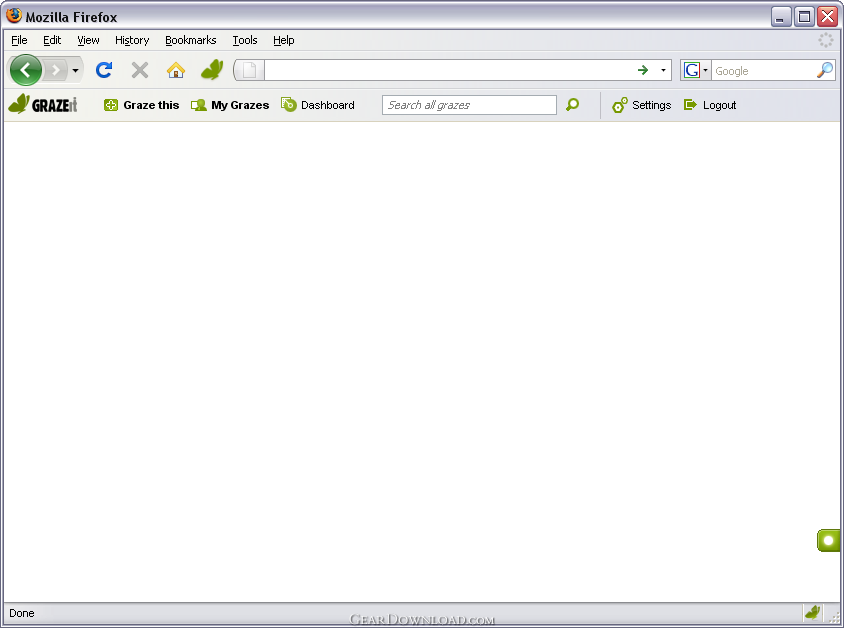
Task: Click the green butterfly GrazeIt toolbar icon
Action: [212, 70]
